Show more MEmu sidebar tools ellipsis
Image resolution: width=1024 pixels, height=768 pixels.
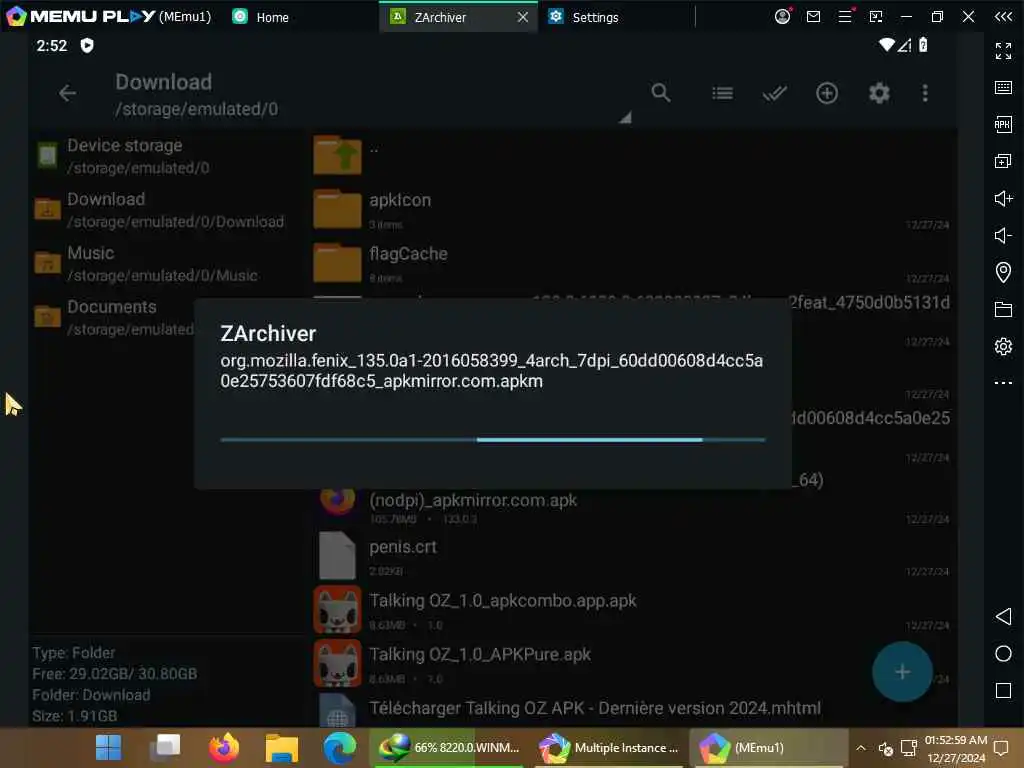[x=1003, y=383]
